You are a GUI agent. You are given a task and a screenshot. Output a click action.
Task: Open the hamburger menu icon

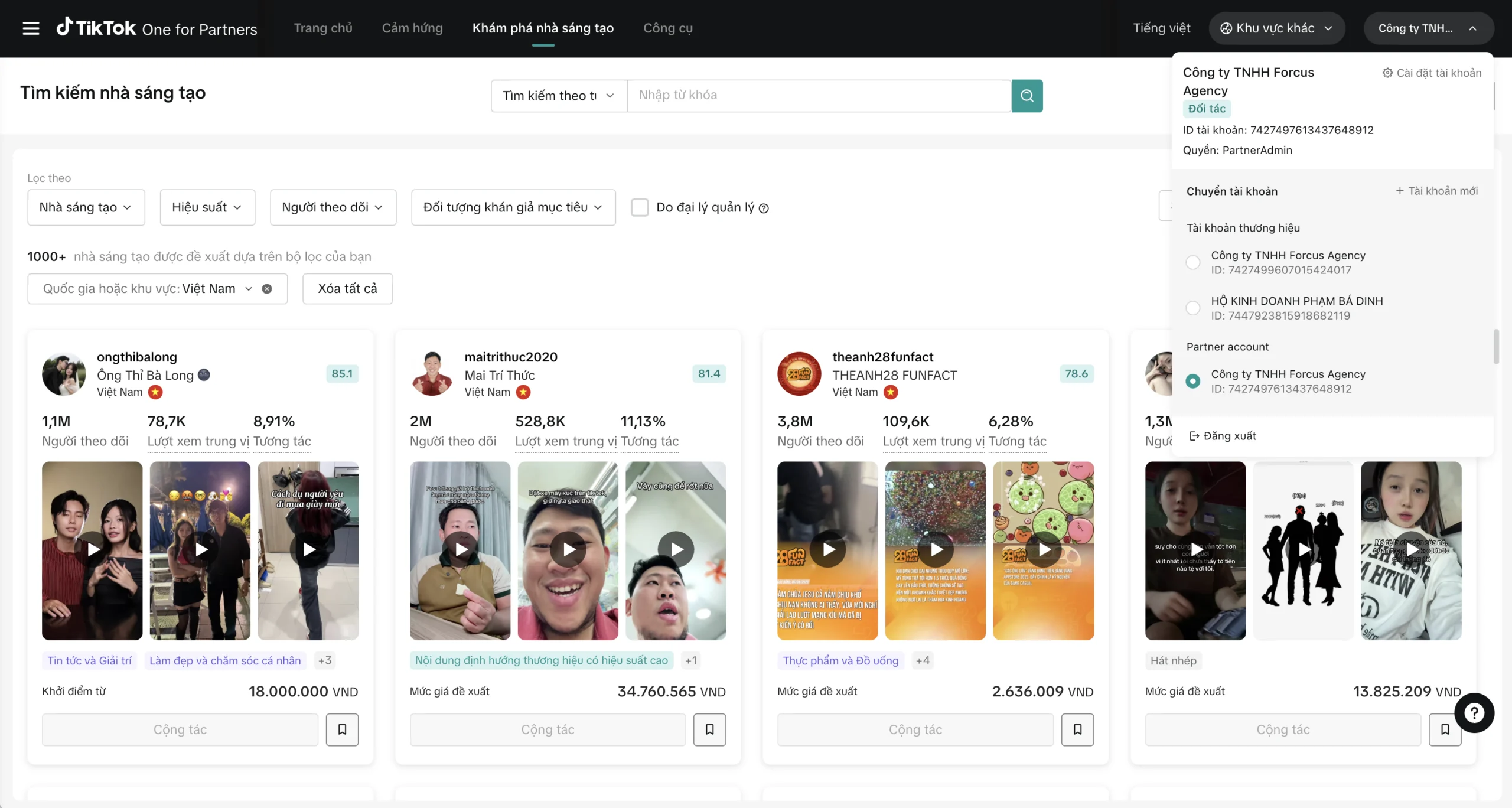coord(31,28)
